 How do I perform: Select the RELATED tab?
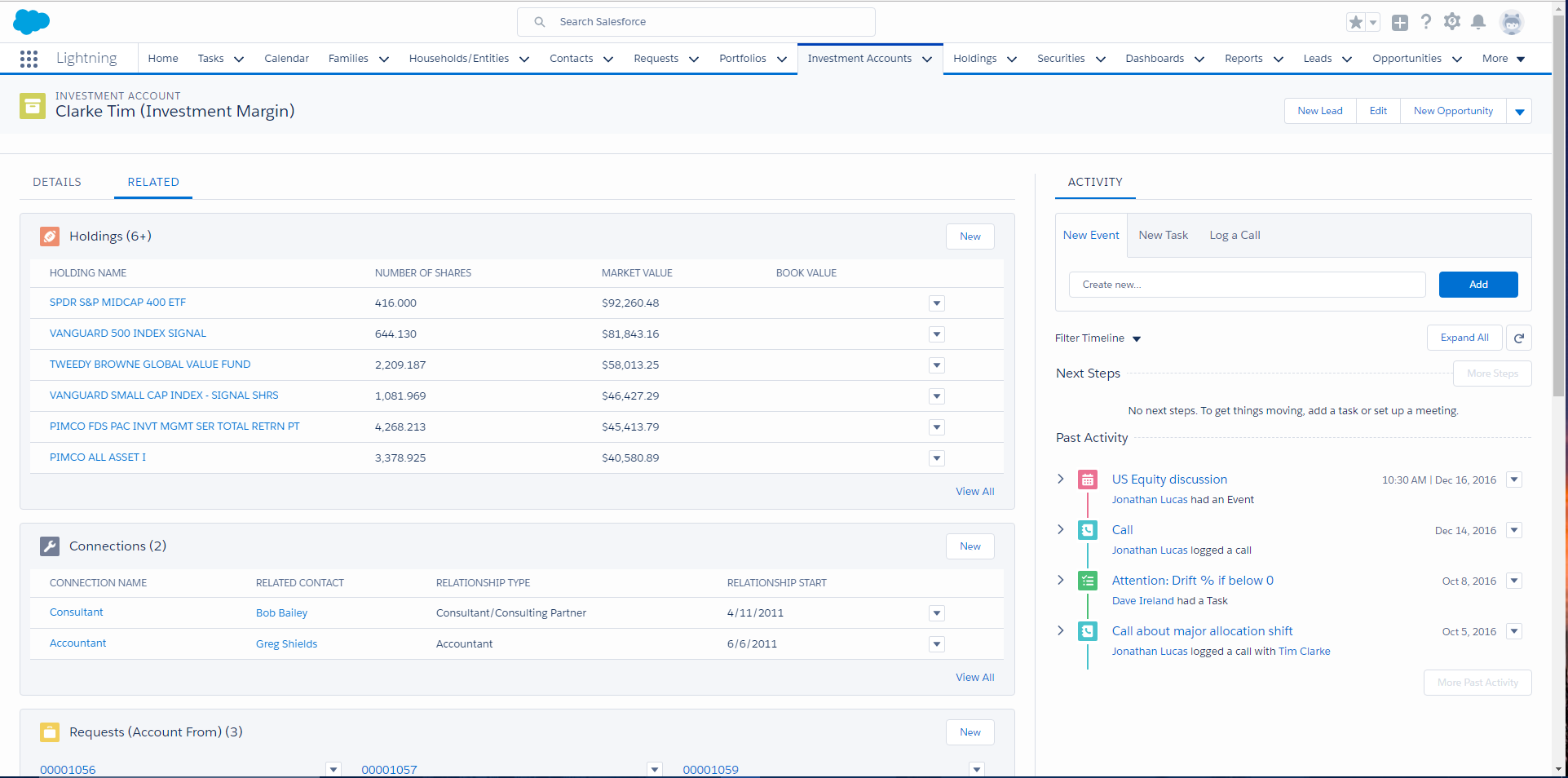pyautogui.click(x=153, y=182)
